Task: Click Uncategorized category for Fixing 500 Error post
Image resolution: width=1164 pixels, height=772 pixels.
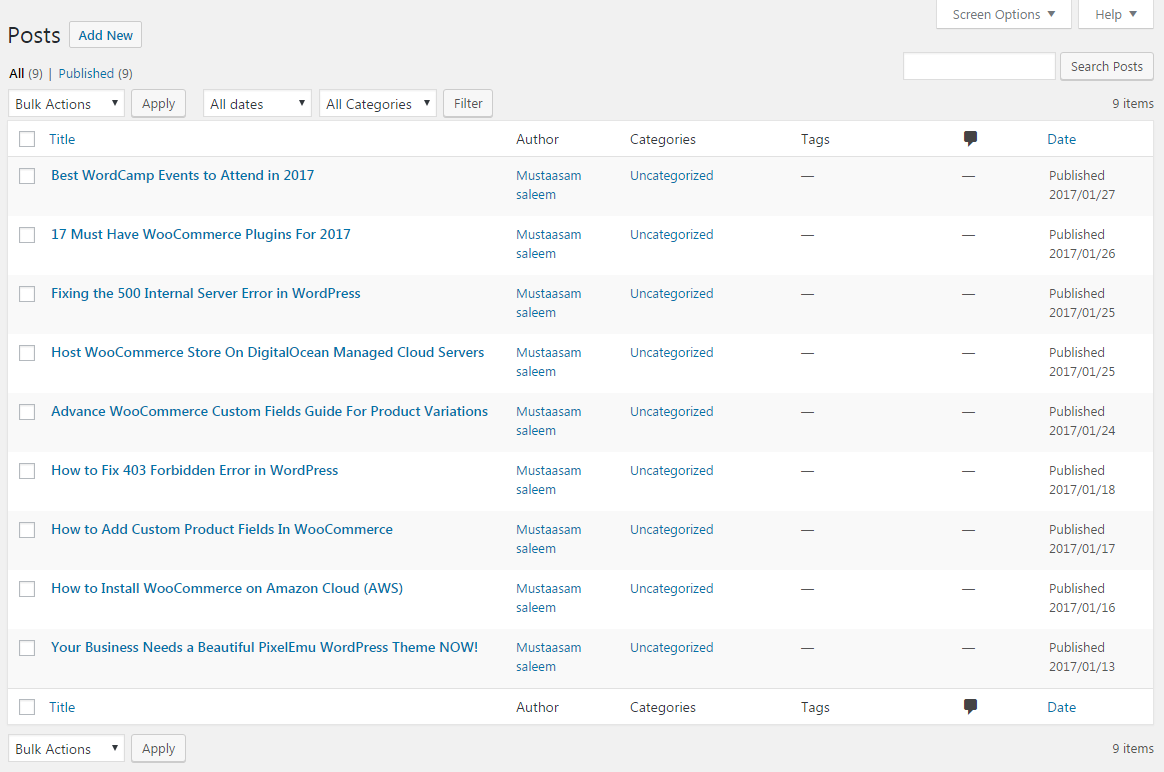Action: tap(671, 293)
